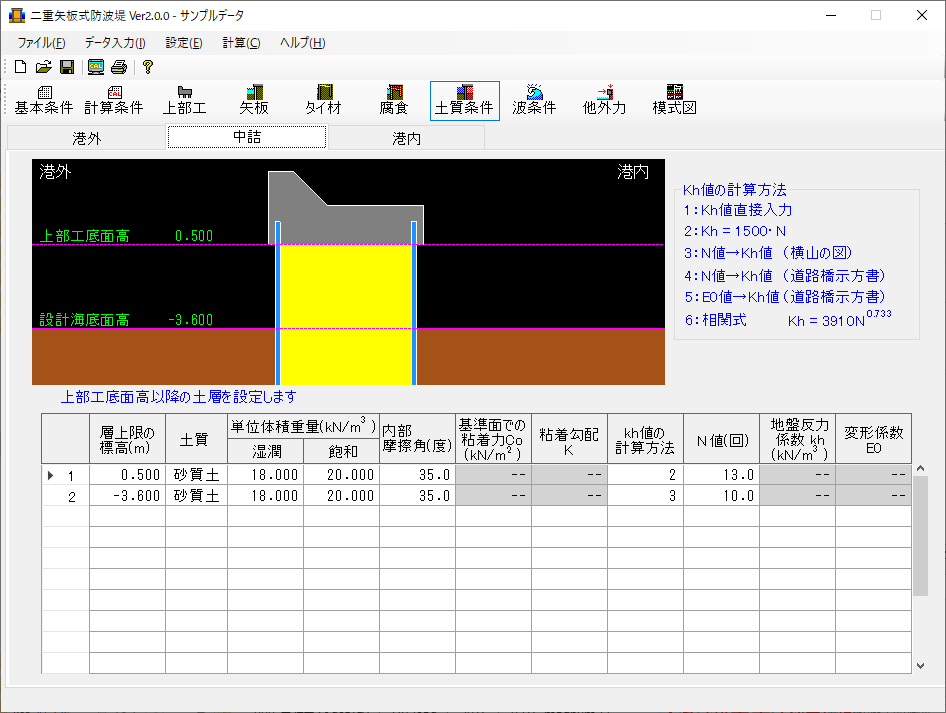The image size is (946, 713).
Task: Open the 計算(C) menu
Action: click(x=241, y=43)
